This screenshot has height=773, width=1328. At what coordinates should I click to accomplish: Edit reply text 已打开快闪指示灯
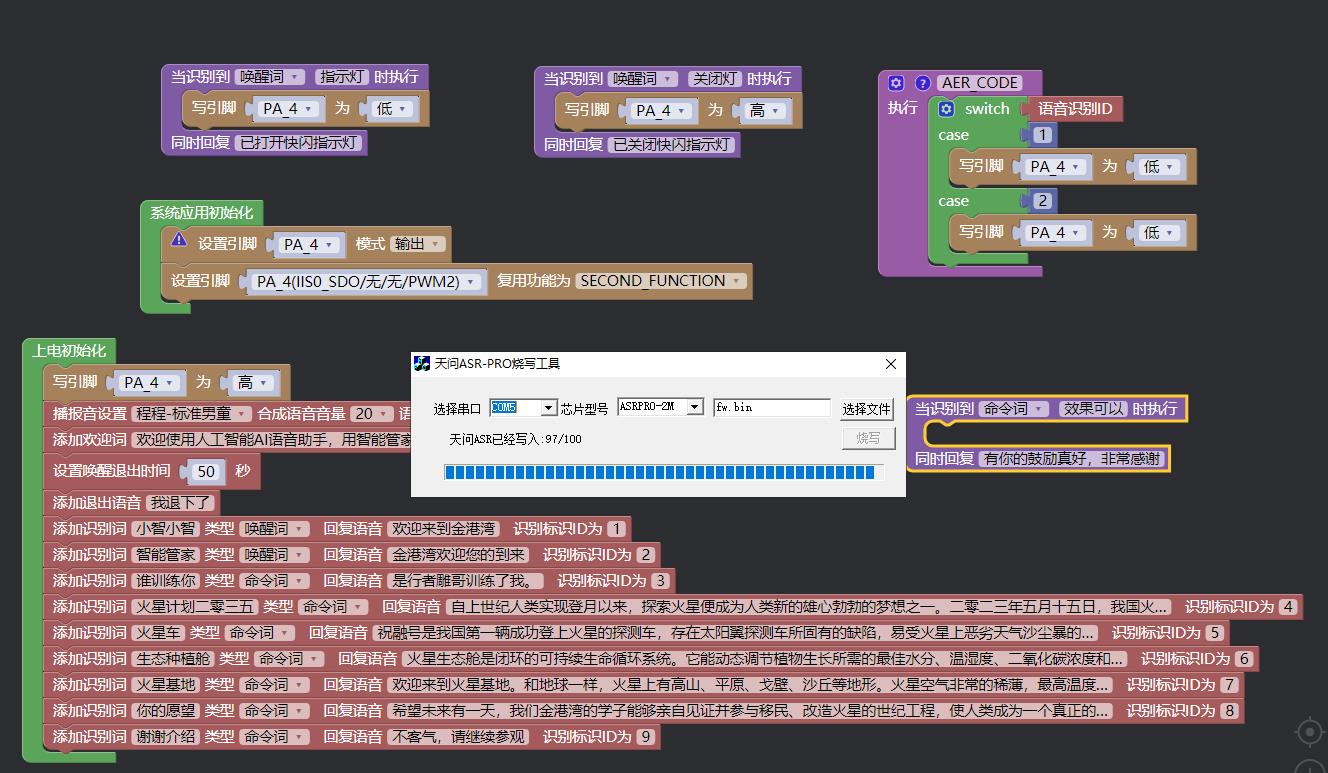299,143
